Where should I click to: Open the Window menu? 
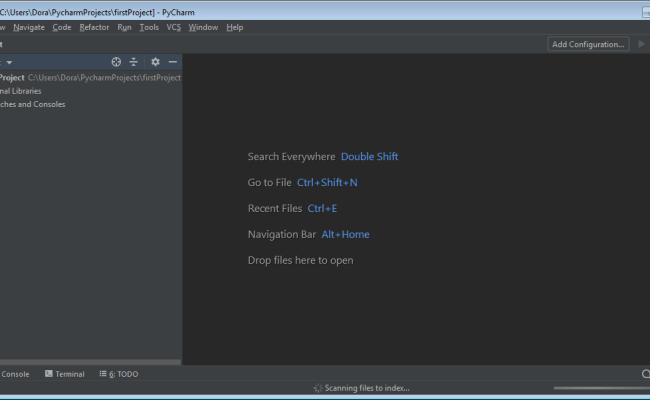[203, 27]
